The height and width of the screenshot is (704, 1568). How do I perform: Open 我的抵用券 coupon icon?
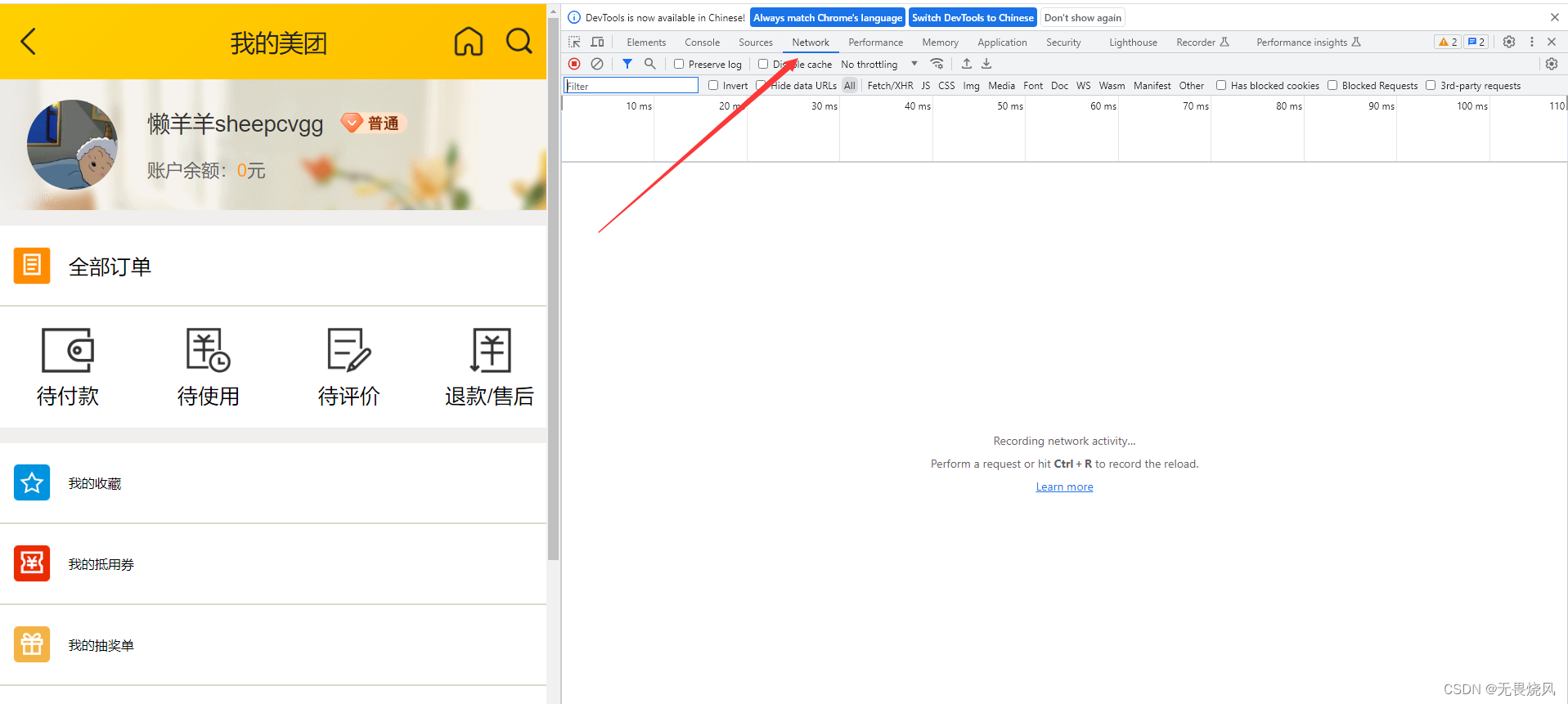coord(32,563)
